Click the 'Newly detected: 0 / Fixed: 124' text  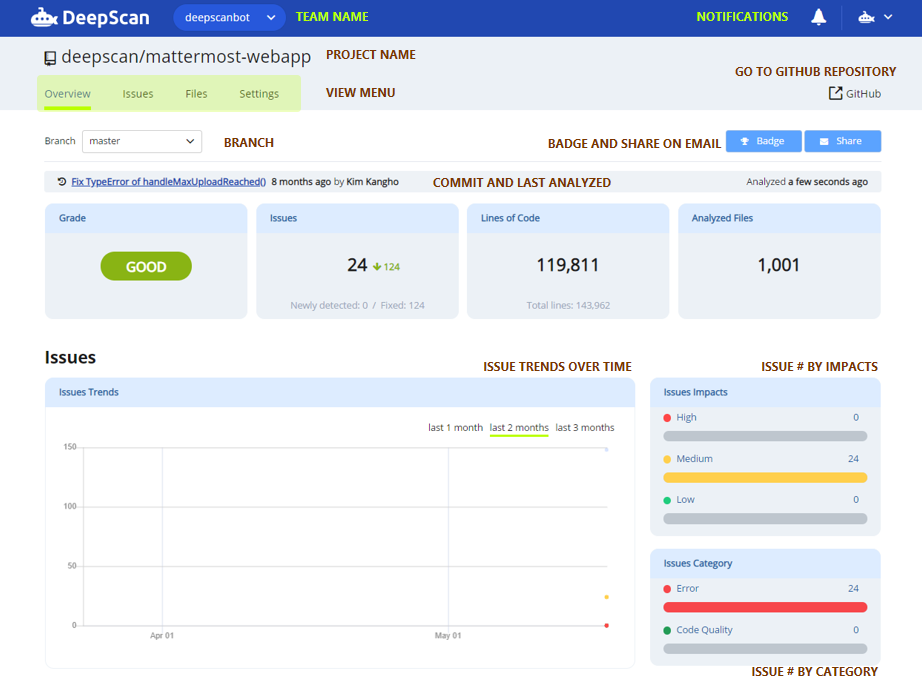pos(357,305)
